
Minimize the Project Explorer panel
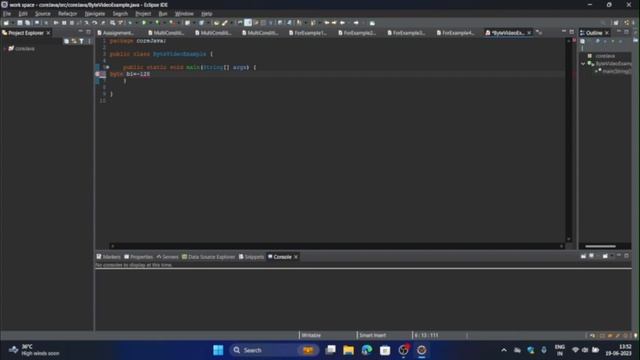click(80, 32)
